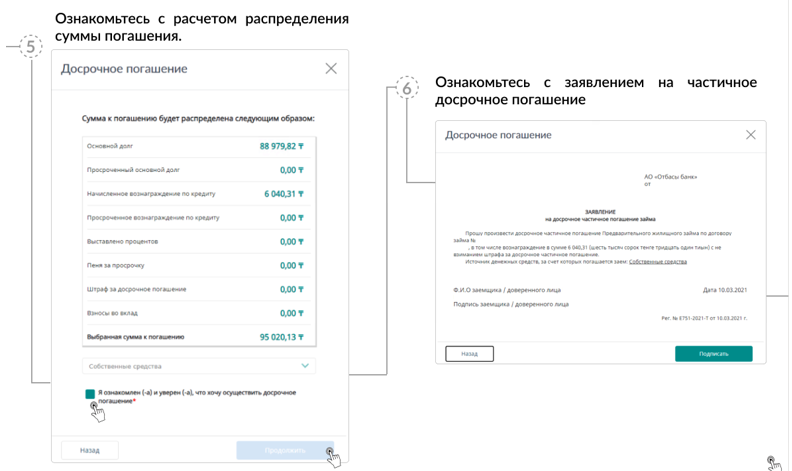Select the 'Взносы во вклад' row
The height and width of the screenshot is (471, 792).
point(196,314)
